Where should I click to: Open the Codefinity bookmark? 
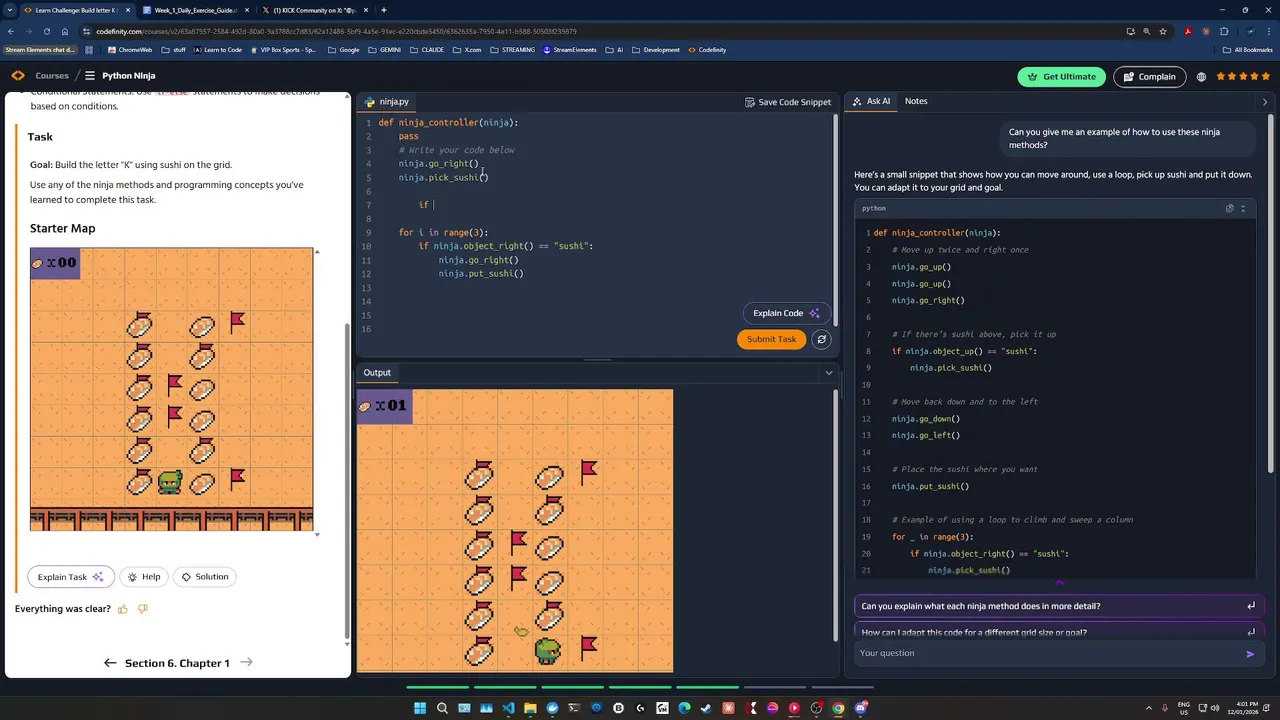(706, 49)
